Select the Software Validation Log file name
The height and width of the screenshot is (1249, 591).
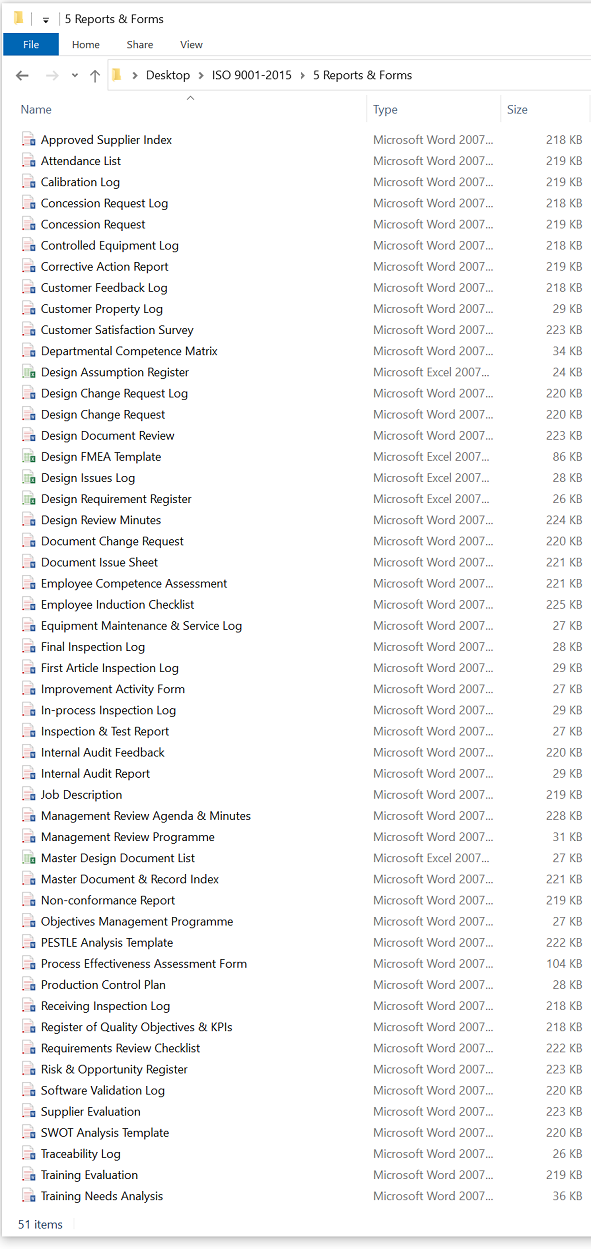tap(103, 1090)
